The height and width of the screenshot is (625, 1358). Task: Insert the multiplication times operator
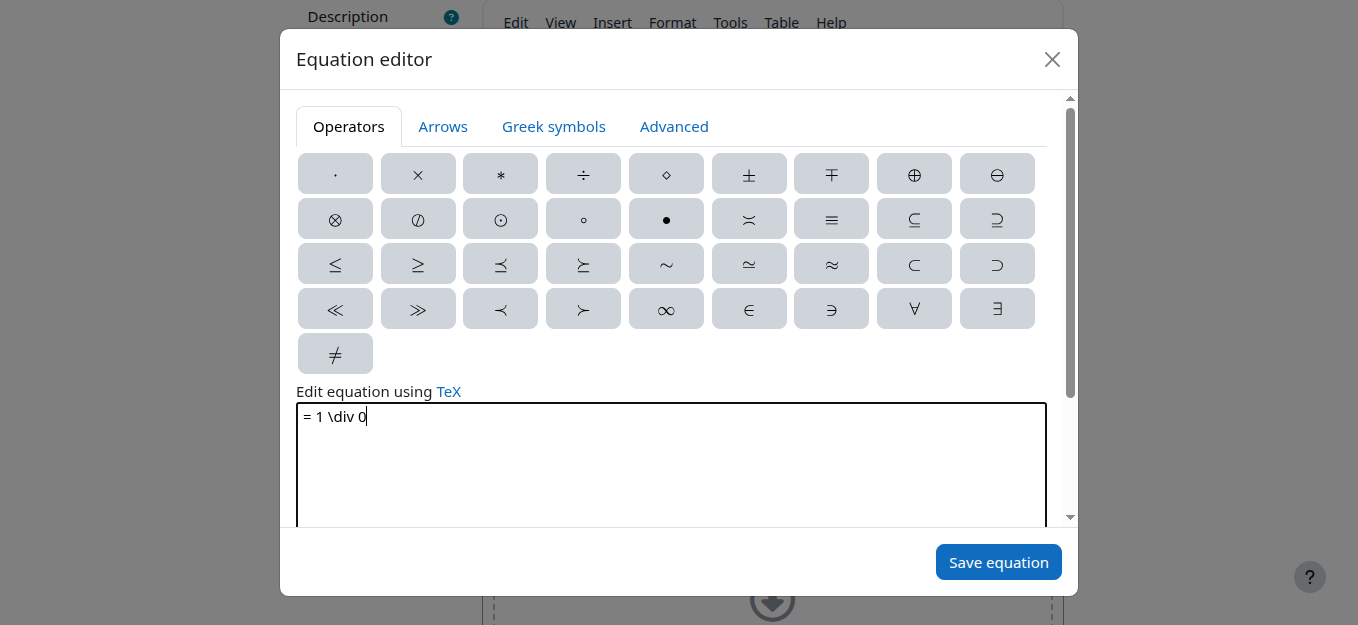pyautogui.click(x=418, y=174)
